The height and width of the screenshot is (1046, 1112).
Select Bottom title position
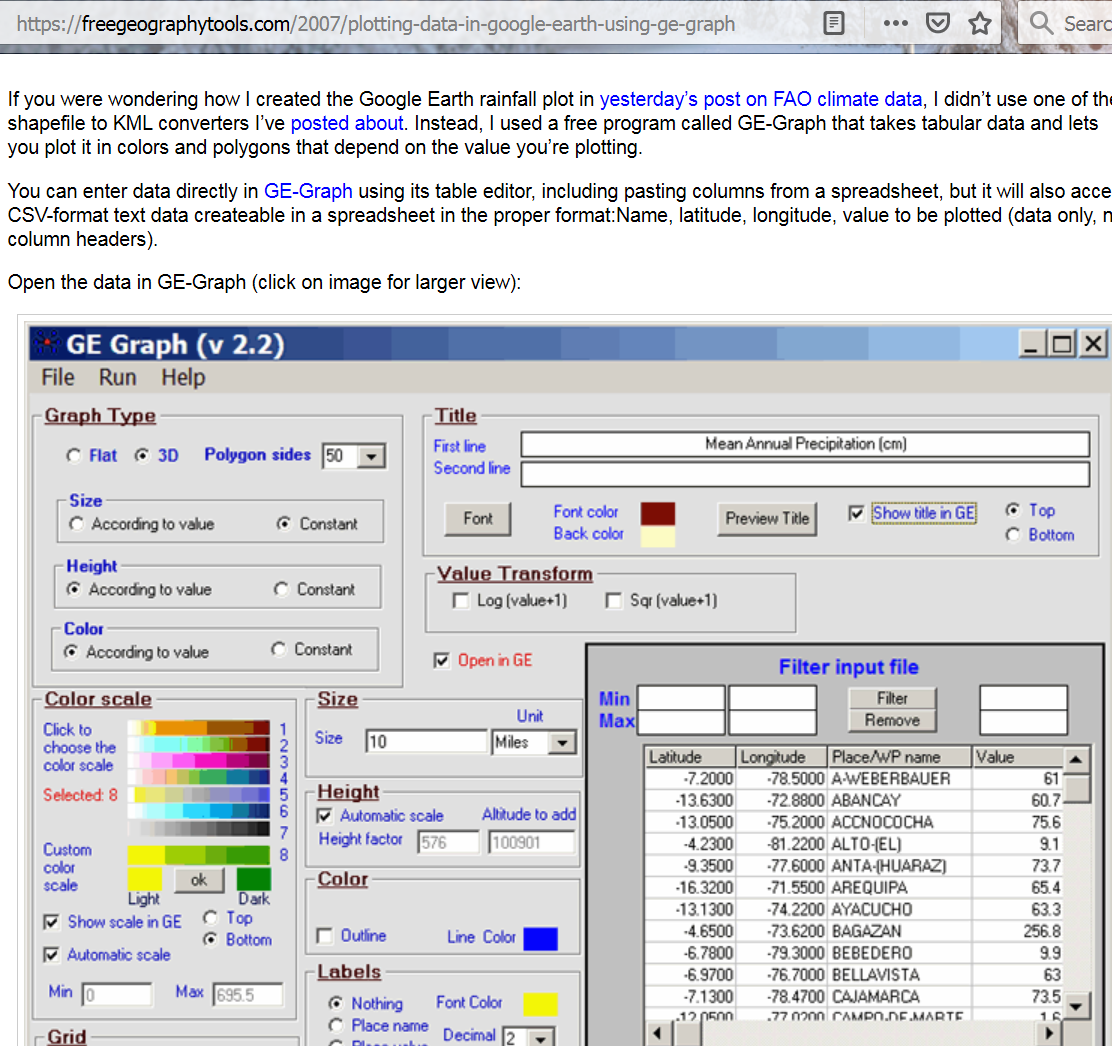(x=1013, y=535)
